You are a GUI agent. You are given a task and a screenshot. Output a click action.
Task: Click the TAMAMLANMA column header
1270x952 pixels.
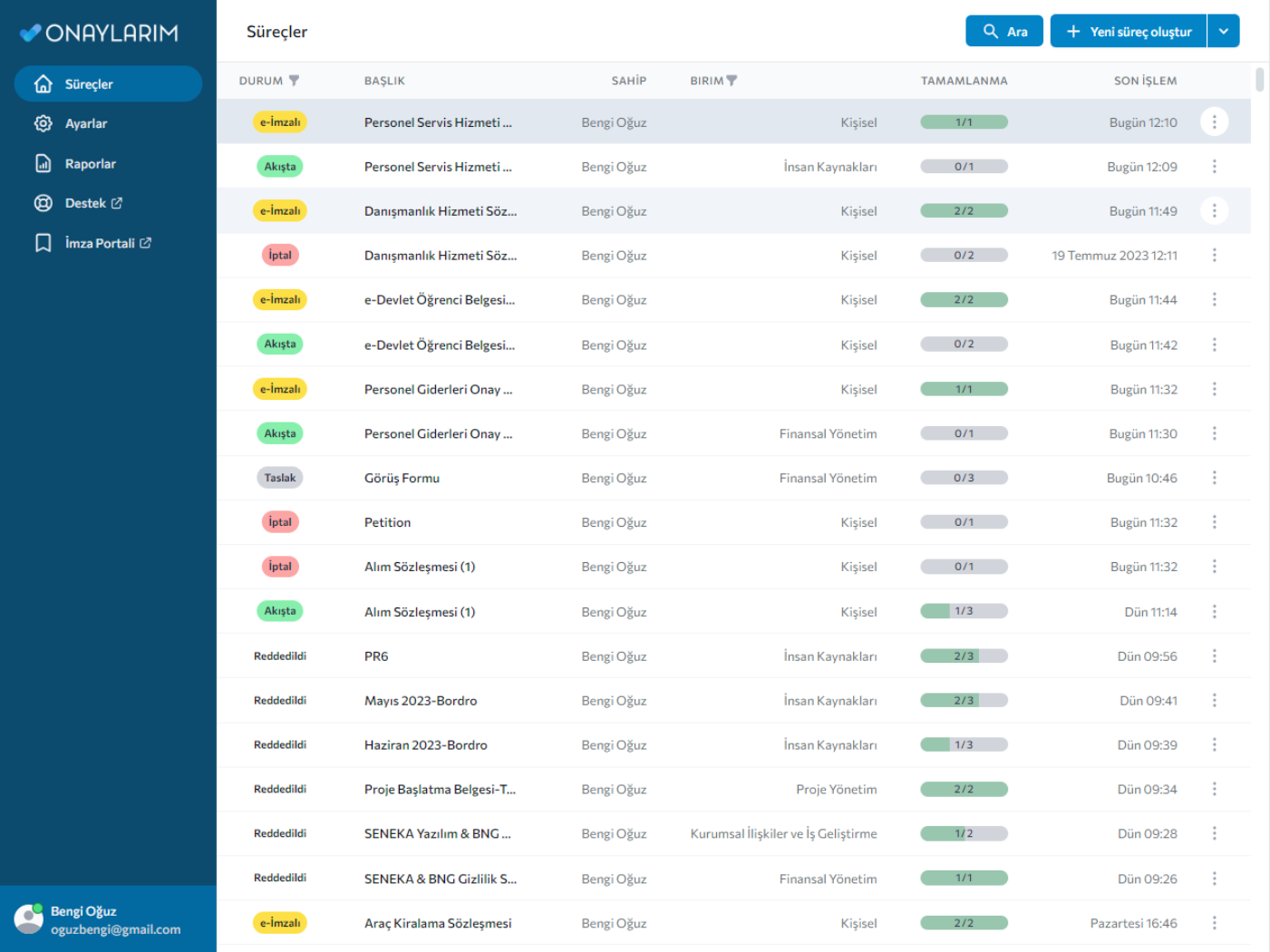tap(964, 81)
